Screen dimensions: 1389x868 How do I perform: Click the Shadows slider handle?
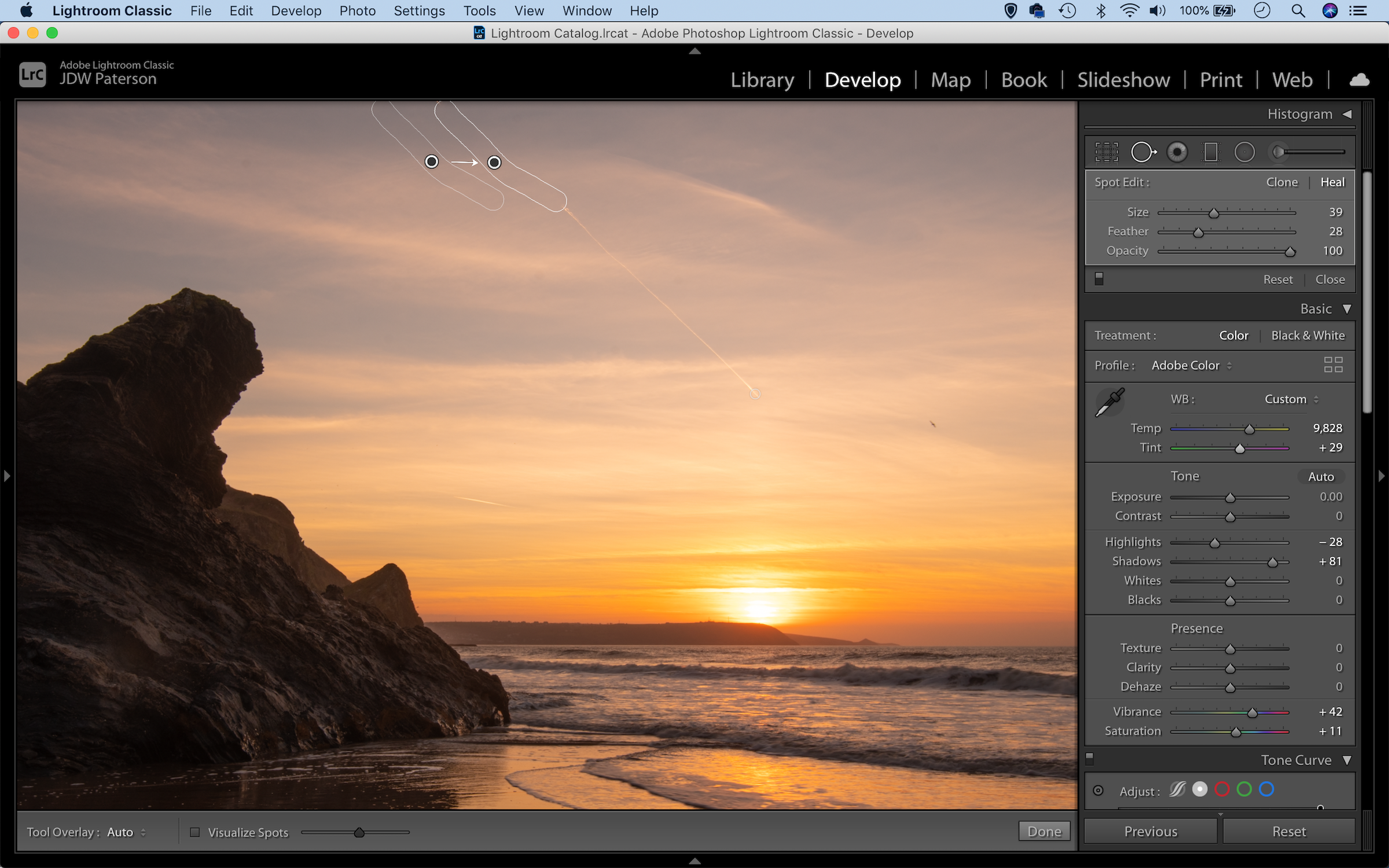tap(1273, 562)
